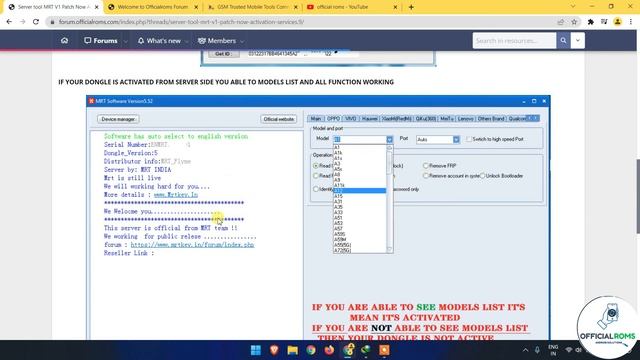The height and width of the screenshot is (360, 640).
Task: Open the Windows Start menu
Action: point(256,350)
